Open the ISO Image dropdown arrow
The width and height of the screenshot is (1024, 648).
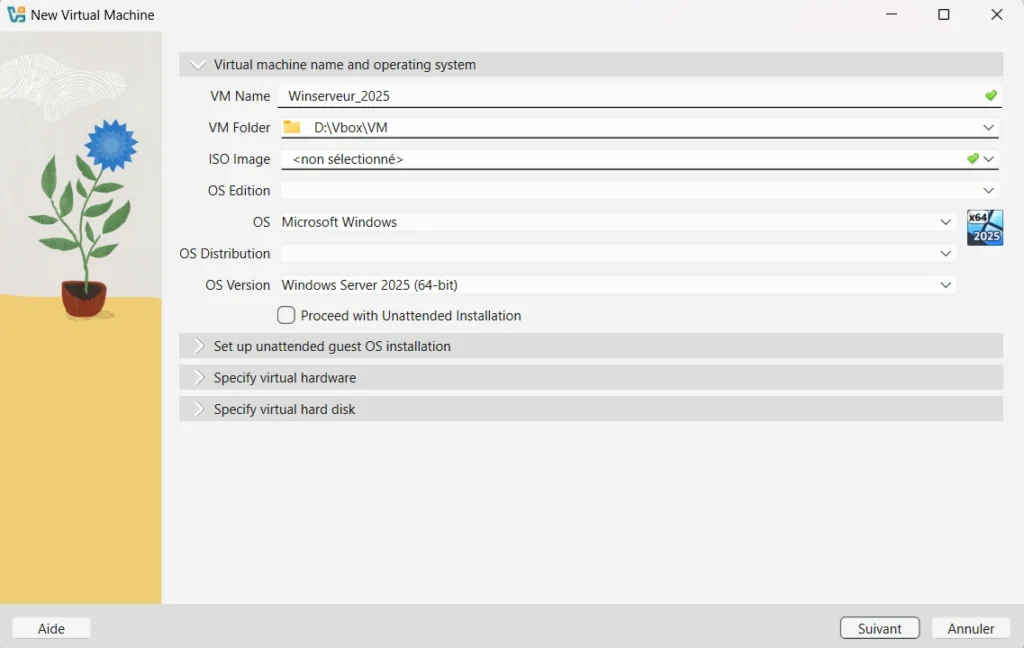(989, 159)
